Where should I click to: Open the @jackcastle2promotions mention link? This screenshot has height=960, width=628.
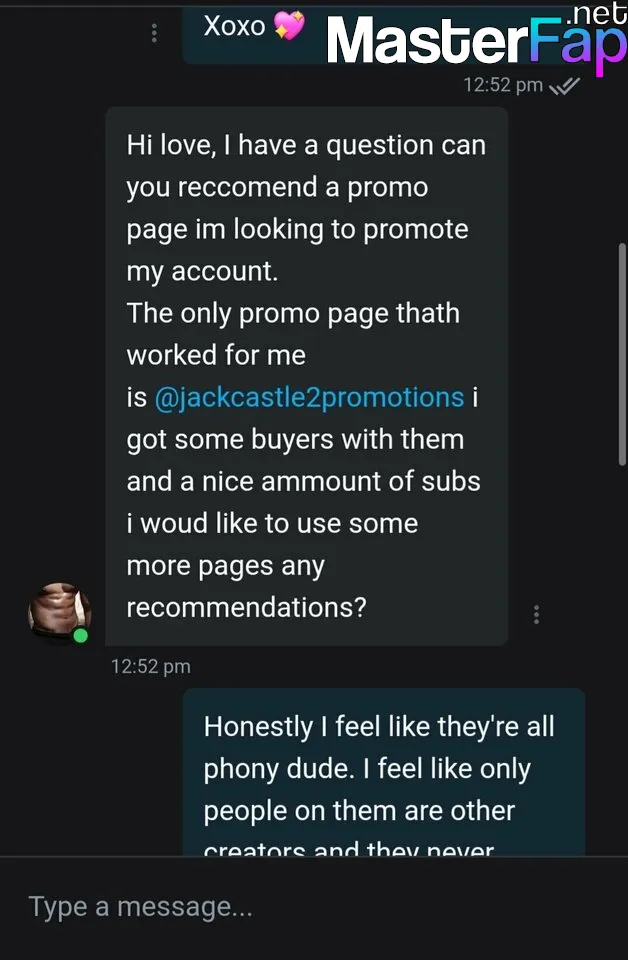coord(309,397)
